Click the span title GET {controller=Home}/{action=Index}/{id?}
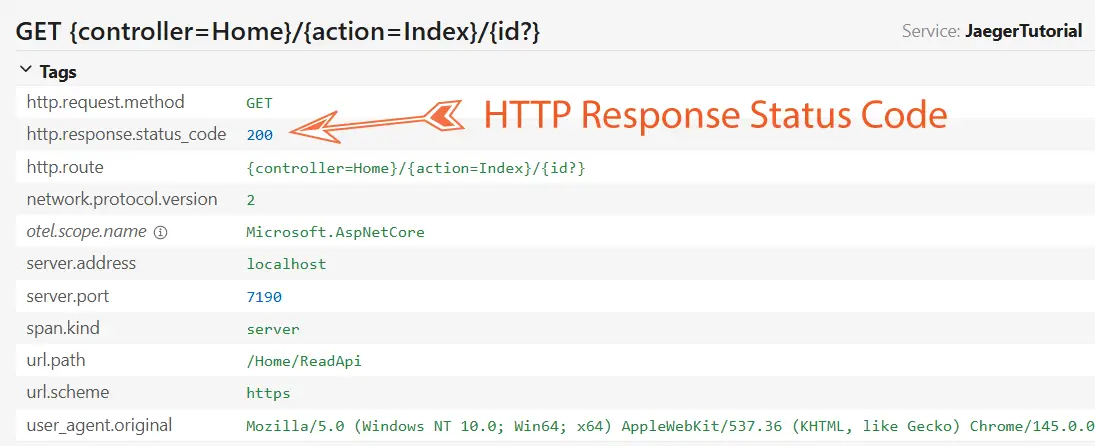Screen dimensions: 1095x446 click(277, 31)
